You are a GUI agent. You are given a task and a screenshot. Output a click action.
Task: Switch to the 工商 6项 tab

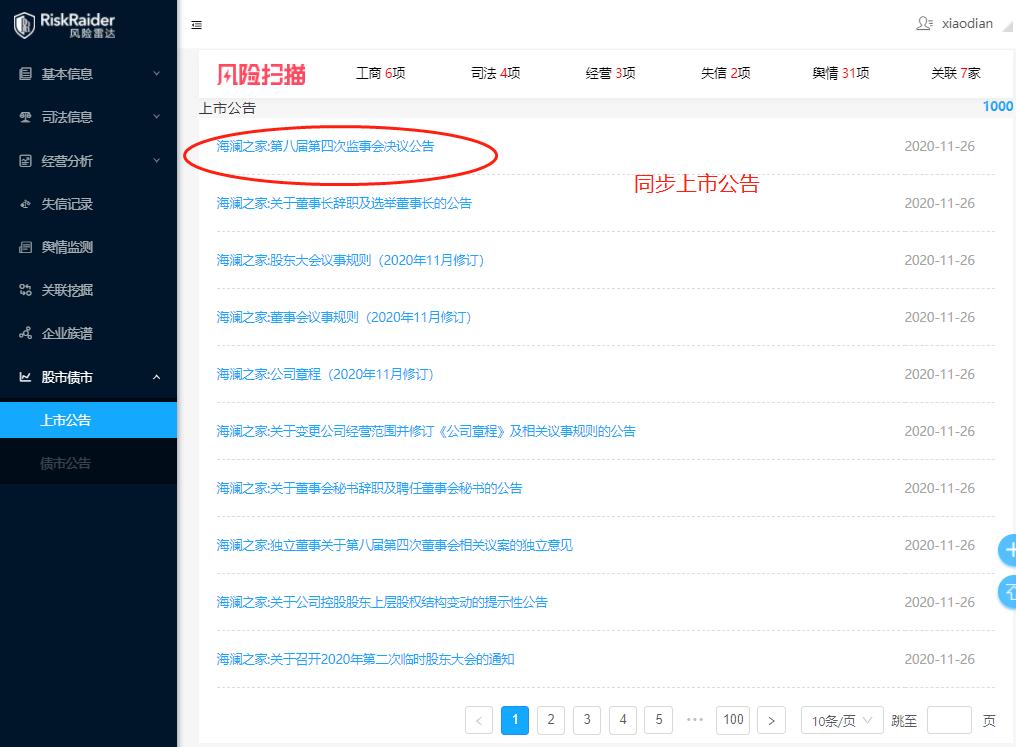pyautogui.click(x=381, y=73)
